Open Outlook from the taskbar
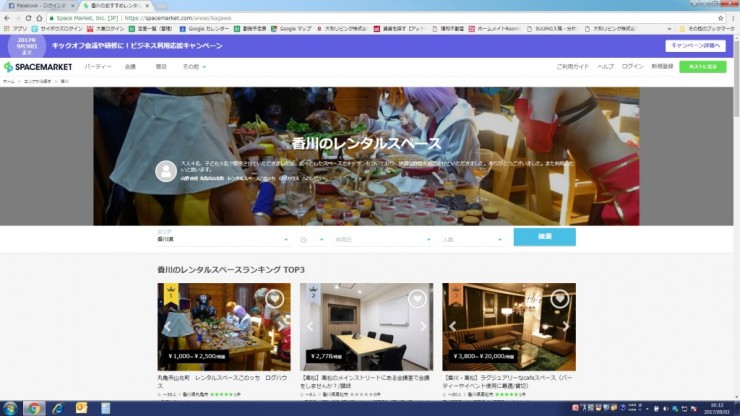This screenshot has width=740, height=416. (82, 408)
